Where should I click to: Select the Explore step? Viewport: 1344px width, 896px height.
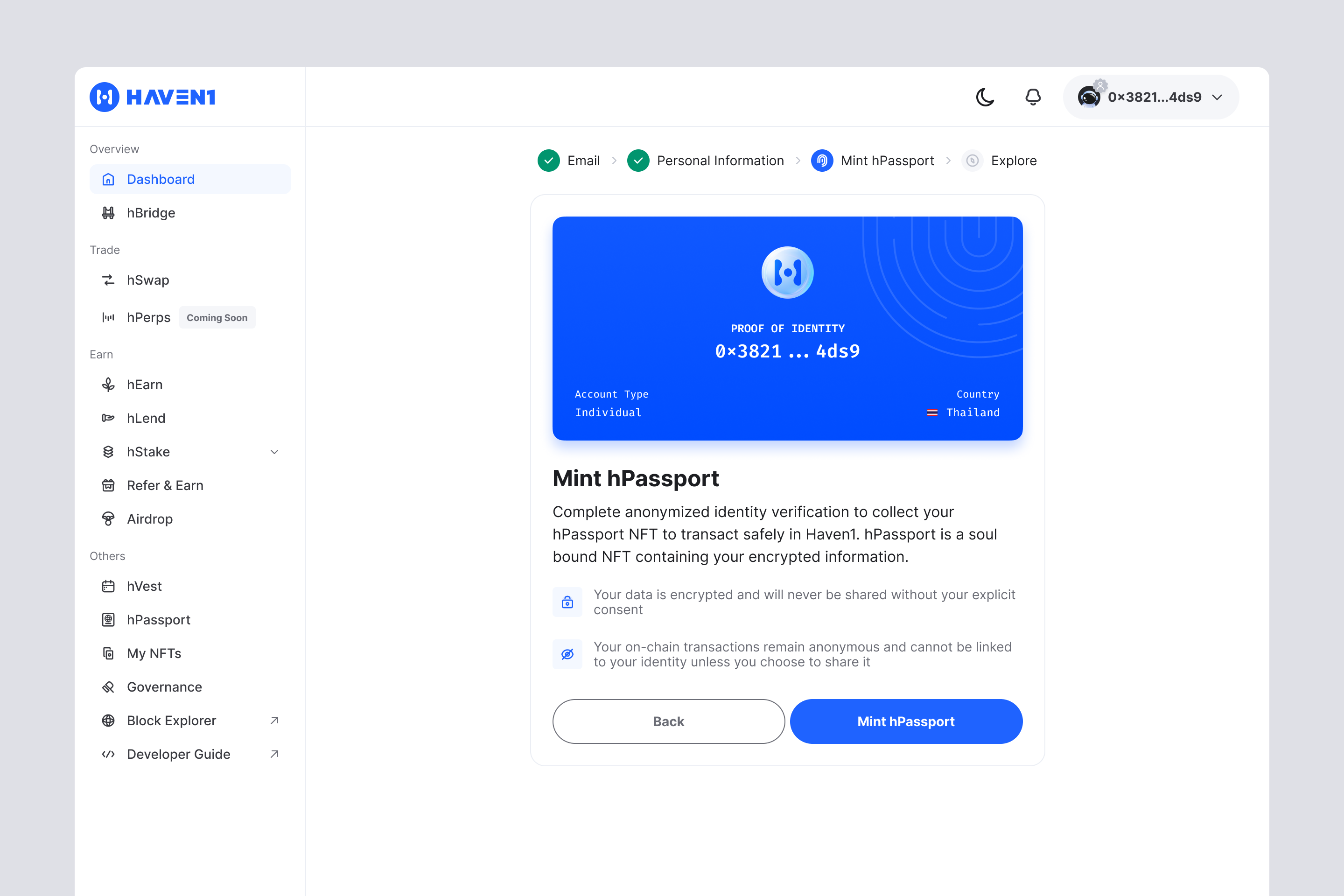click(1013, 161)
